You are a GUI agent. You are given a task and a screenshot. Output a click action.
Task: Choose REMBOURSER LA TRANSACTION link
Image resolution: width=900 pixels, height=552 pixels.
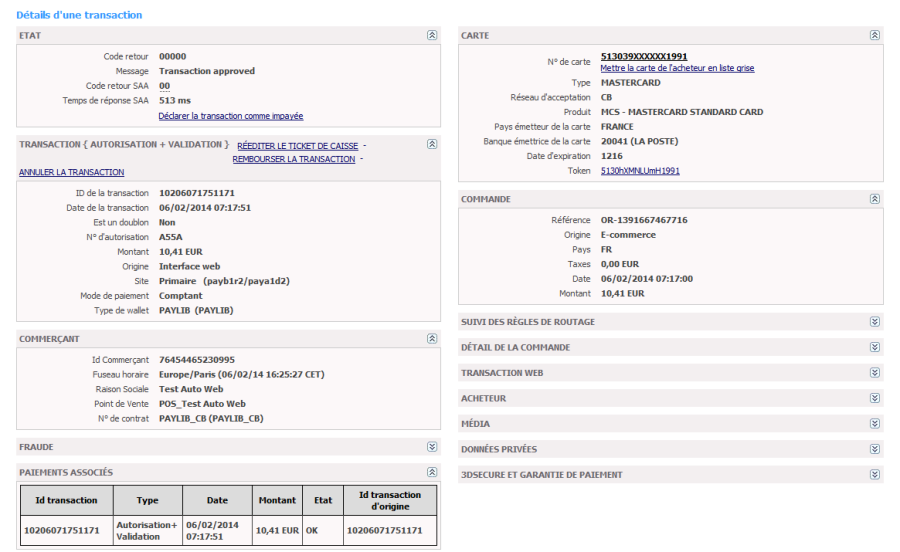(294, 159)
